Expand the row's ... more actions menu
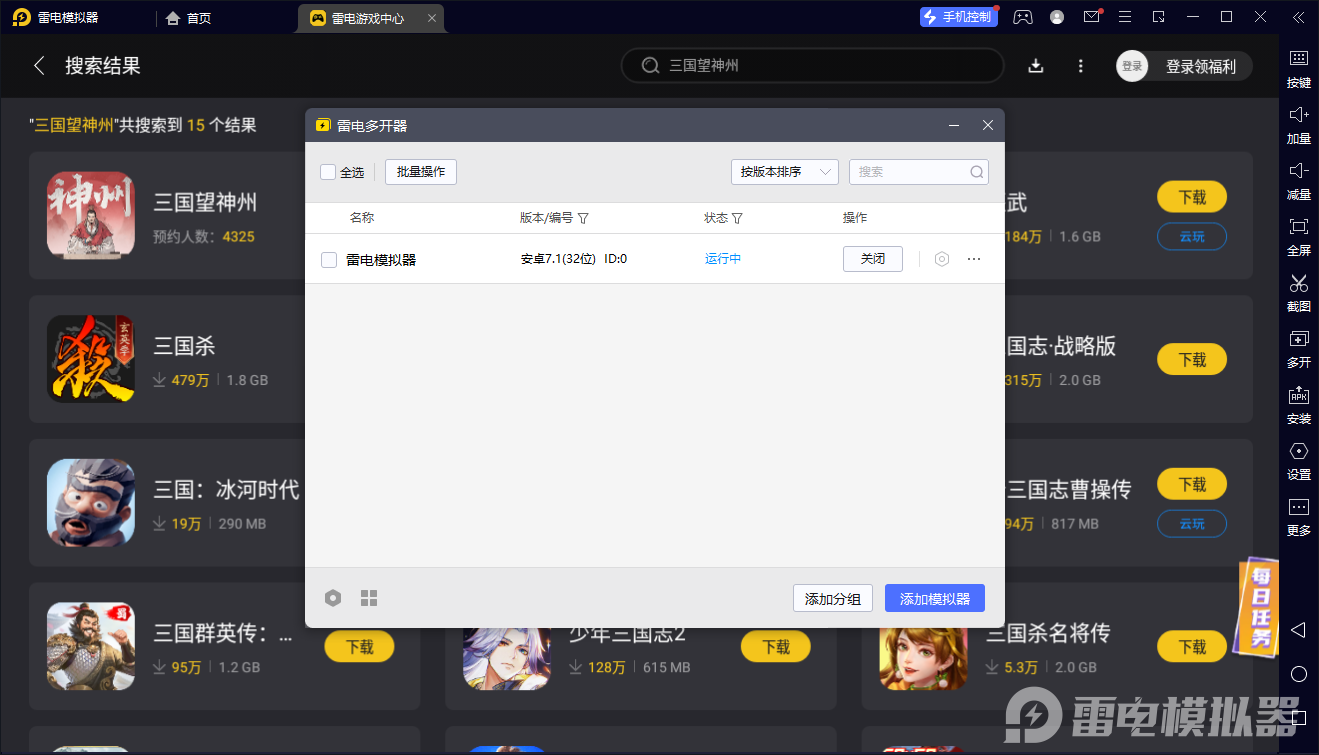The image size is (1319, 755). coord(974,258)
